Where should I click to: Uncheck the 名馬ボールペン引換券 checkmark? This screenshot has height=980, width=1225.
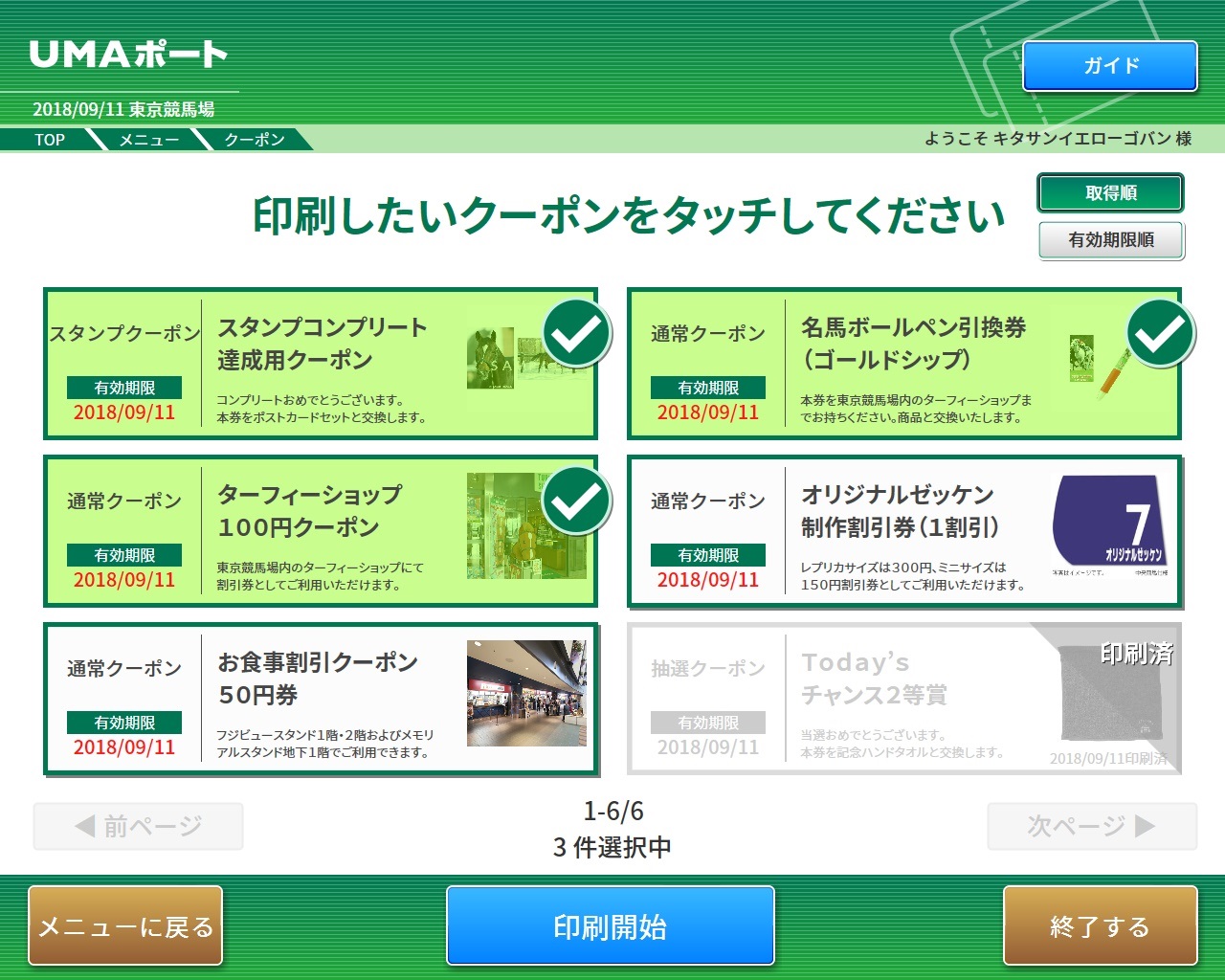pyautogui.click(x=1160, y=334)
